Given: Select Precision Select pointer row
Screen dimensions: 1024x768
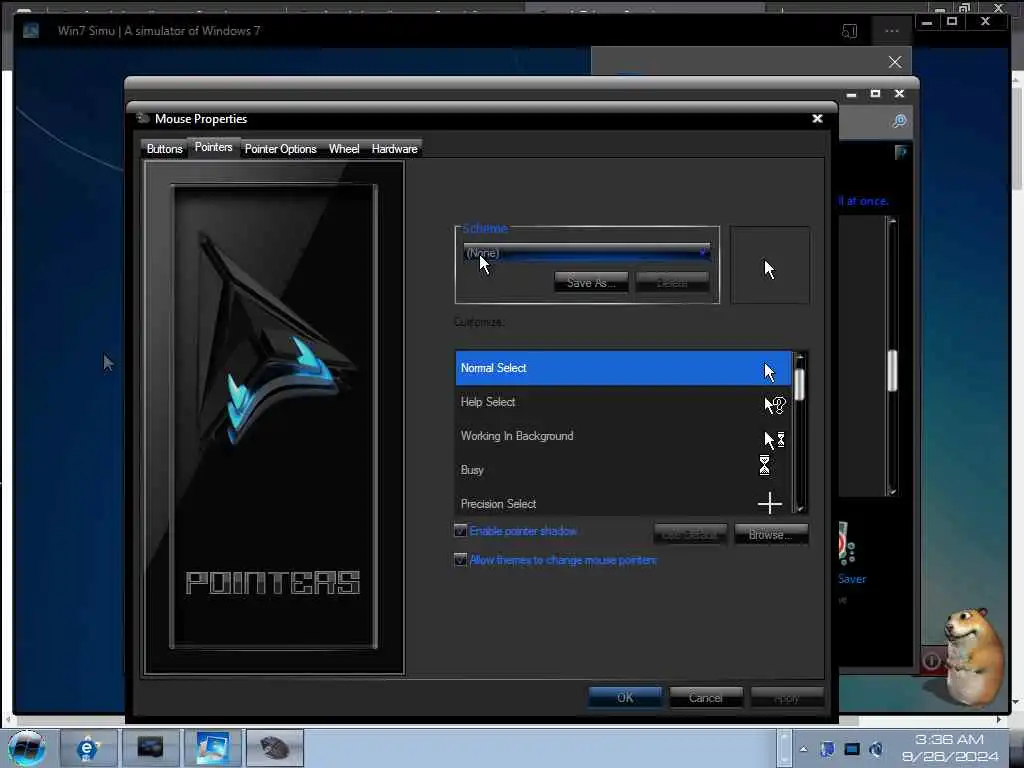Looking at the screenshot, I should 623,503.
